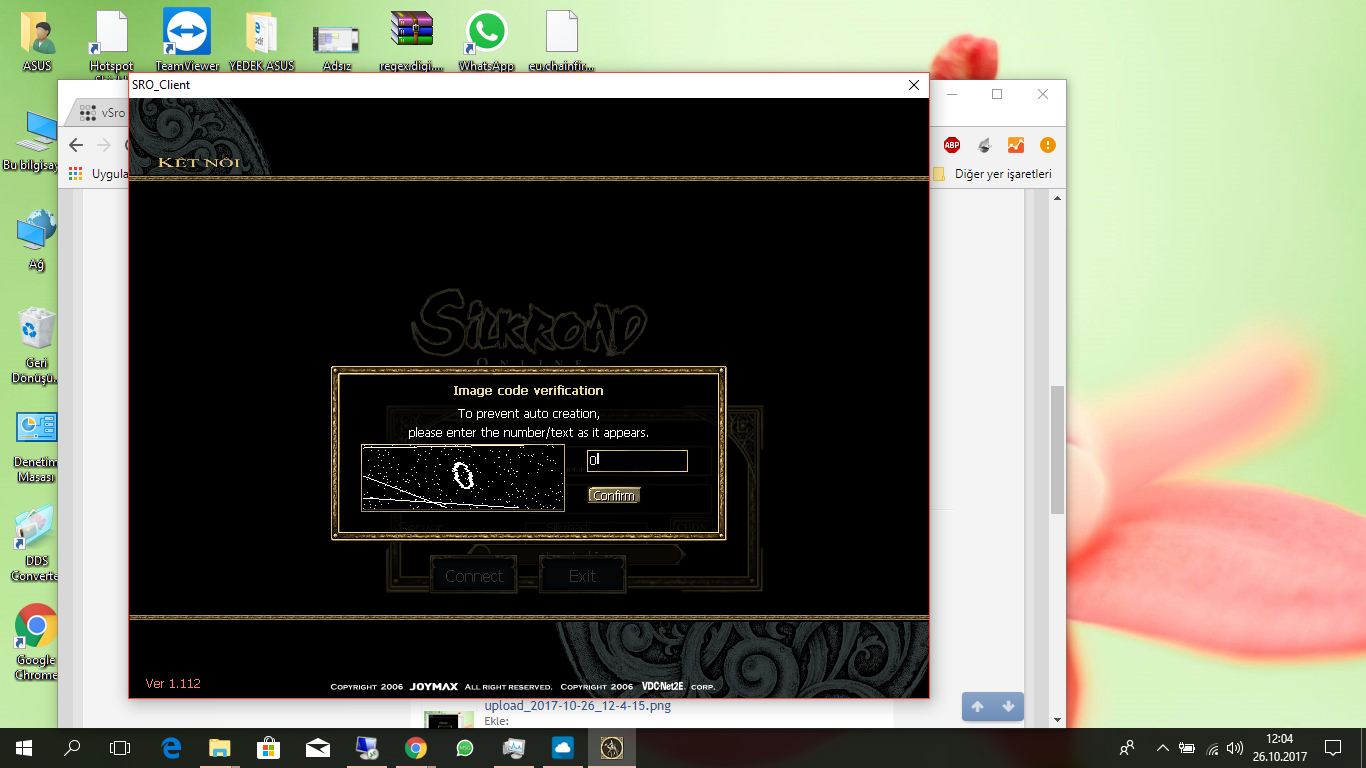Viewport: 1366px width, 768px height.
Task: Click Chrome scrollbar down arrow
Action: coord(1057,718)
